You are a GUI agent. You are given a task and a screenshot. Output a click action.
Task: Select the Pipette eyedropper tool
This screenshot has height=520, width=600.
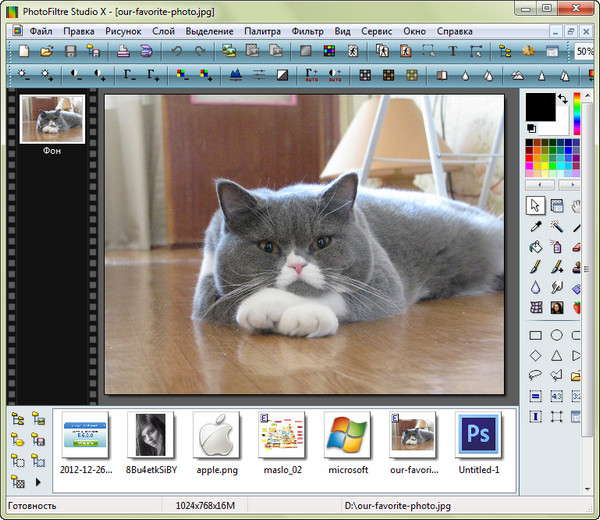(x=535, y=226)
